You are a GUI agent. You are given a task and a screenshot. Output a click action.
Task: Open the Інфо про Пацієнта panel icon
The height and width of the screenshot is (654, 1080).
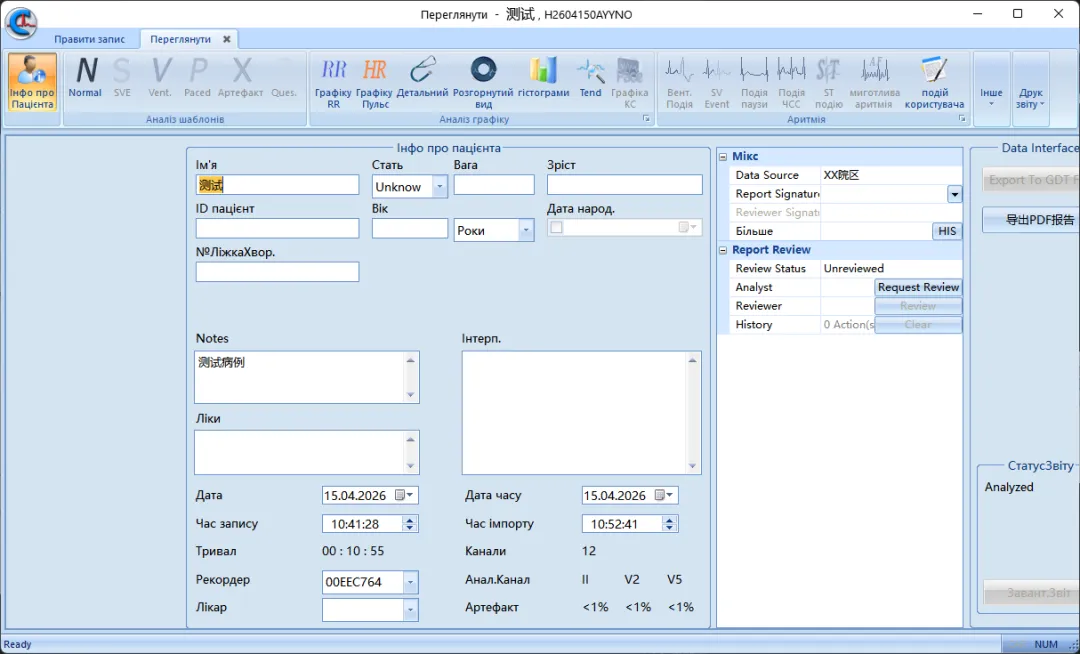tap(32, 82)
